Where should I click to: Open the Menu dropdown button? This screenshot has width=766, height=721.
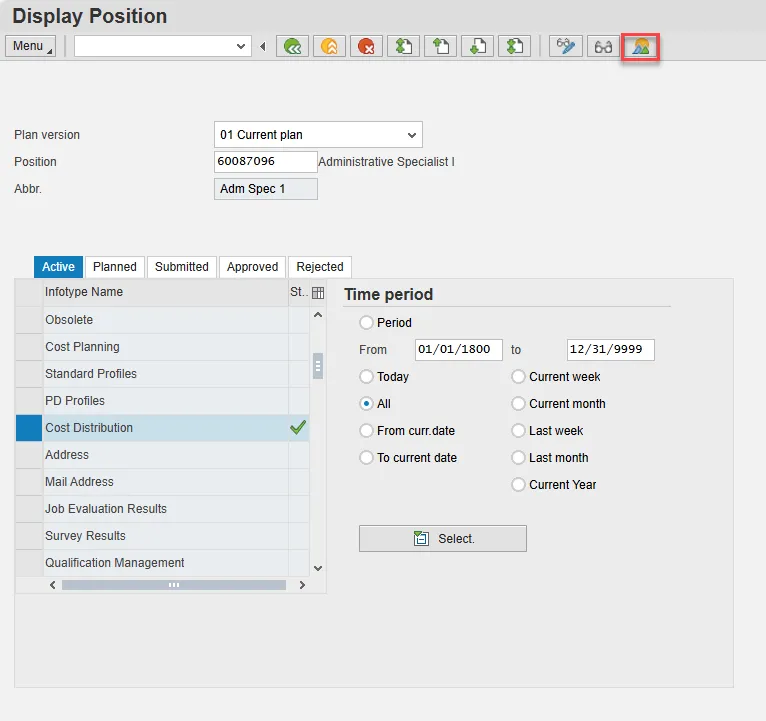[x=30, y=46]
